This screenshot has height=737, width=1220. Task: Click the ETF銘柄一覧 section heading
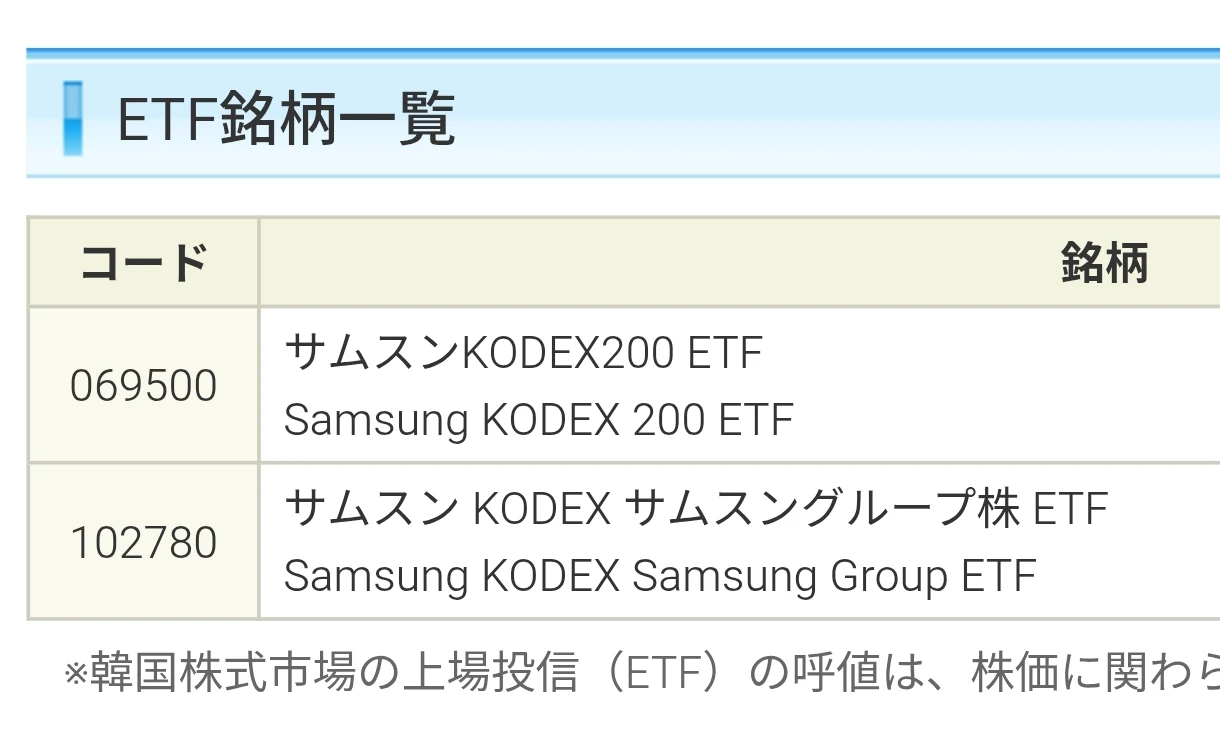pyautogui.click(x=286, y=119)
